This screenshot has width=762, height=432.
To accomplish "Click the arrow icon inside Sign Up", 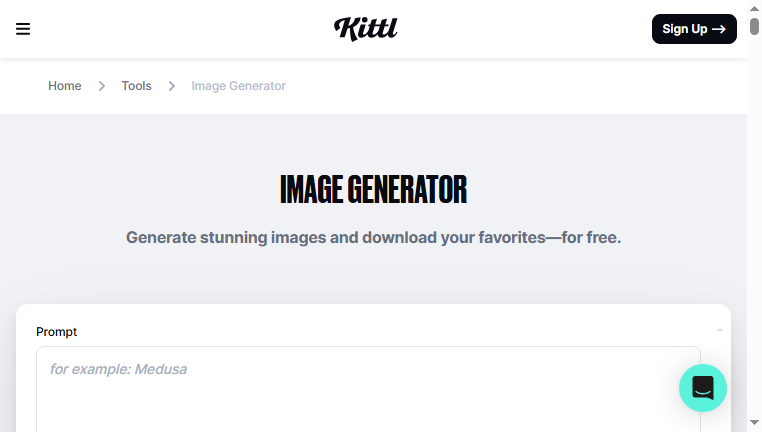I will pos(719,29).
